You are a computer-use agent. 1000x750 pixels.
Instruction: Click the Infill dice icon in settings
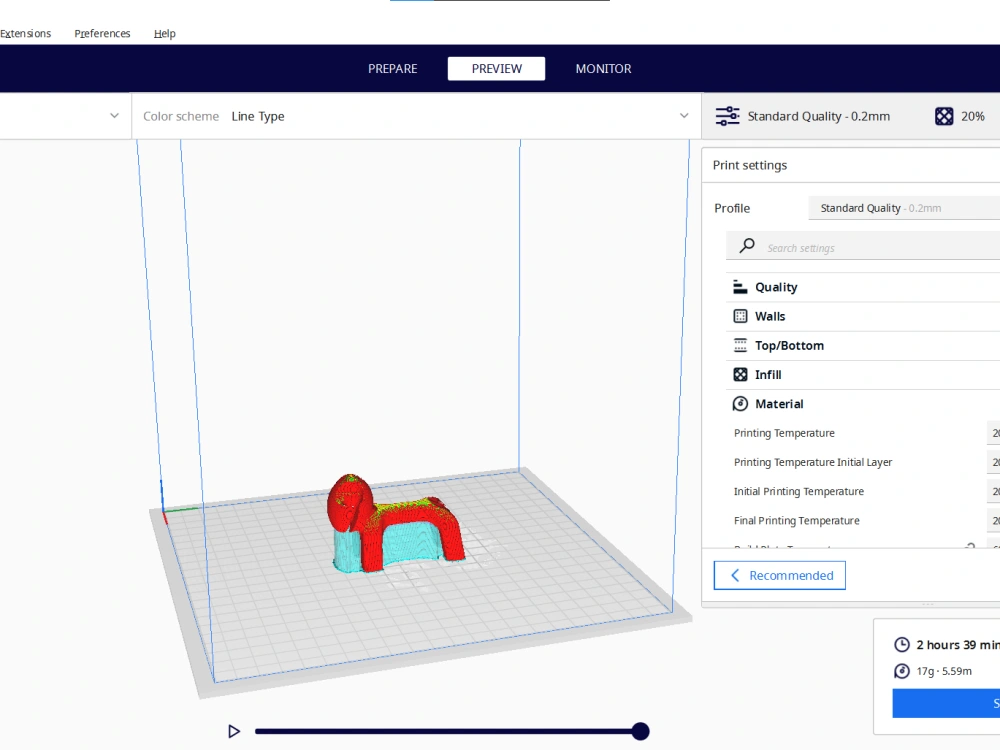pos(740,374)
